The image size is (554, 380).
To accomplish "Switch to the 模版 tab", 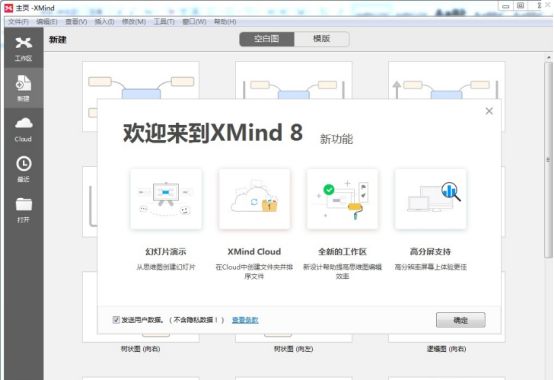I will point(322,39).
